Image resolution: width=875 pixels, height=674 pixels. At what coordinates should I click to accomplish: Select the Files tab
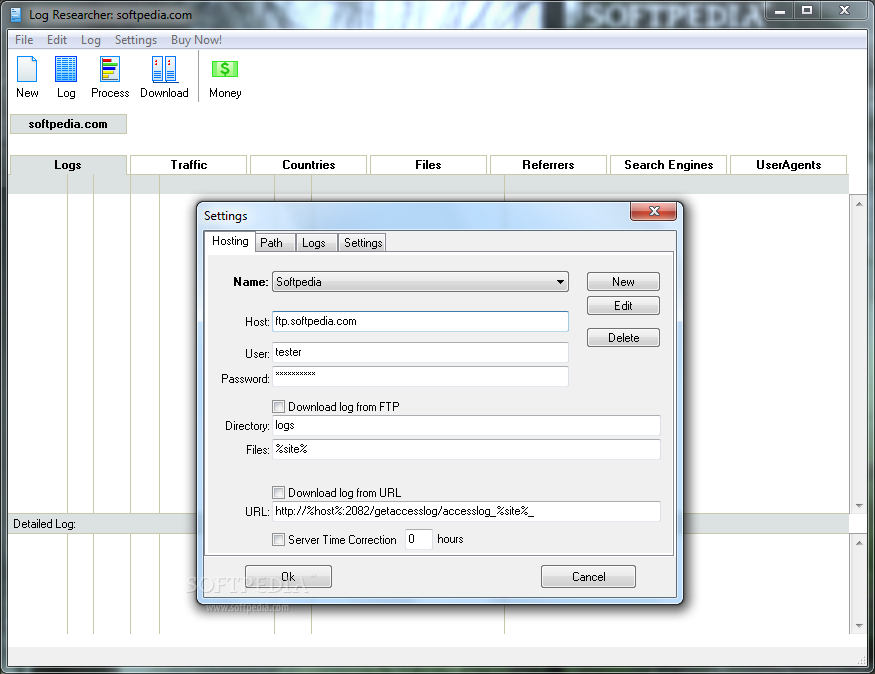pos(428,165)
